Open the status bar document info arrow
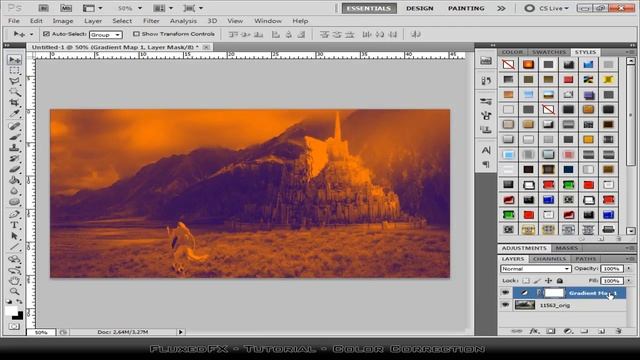640x360 pixels. (180, 332)
